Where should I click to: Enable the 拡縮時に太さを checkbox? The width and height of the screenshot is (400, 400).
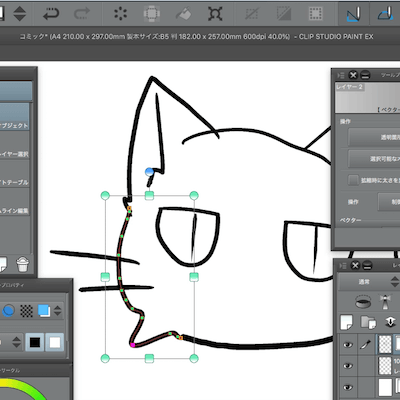point(353,180)
